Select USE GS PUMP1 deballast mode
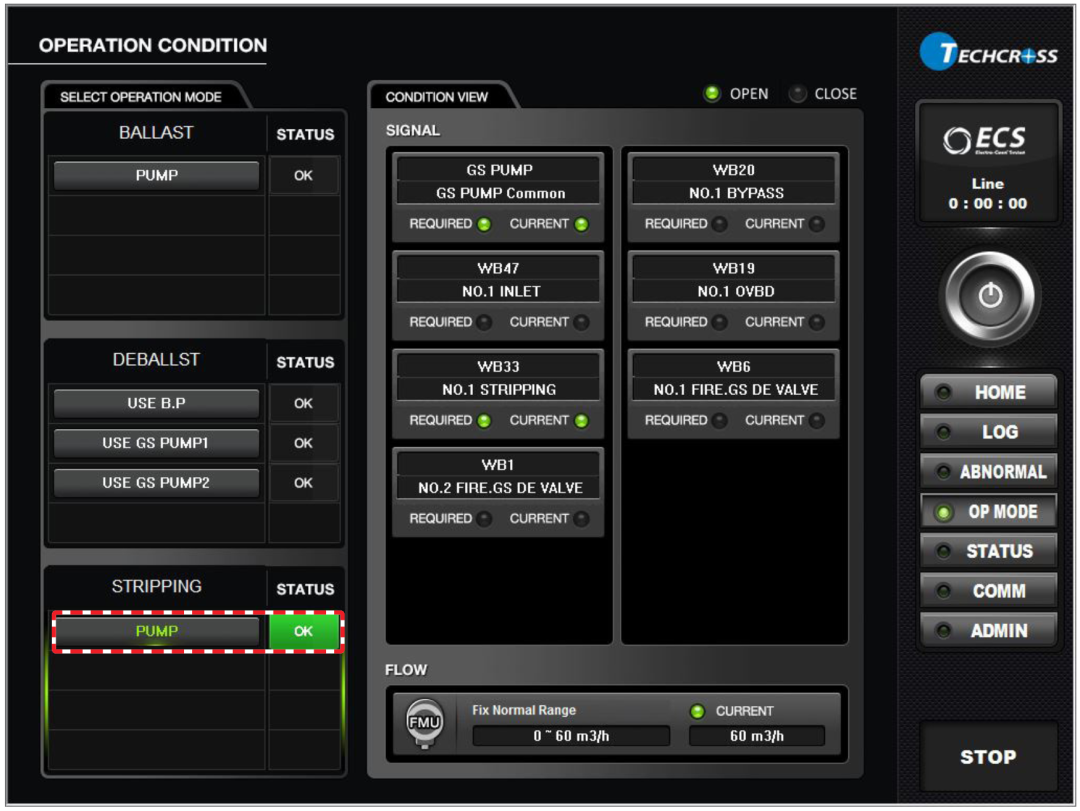The width and height of the screenshot is (1080, 811). pyautogui.click(x=156, y=443)
